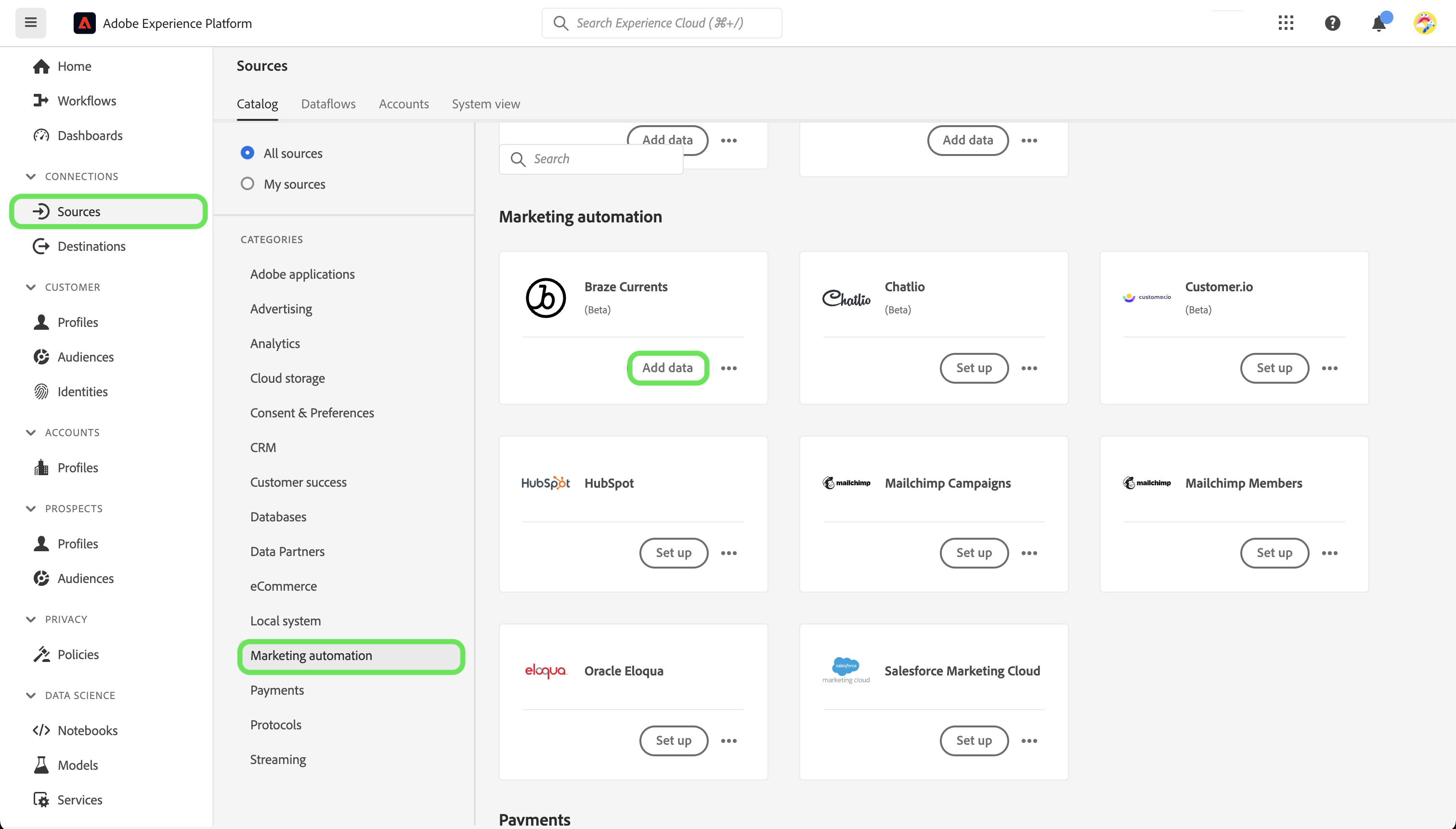1456x829 pixels.
Task: Switch to the Dataflows tab
Action: click(x=328, y=104)
